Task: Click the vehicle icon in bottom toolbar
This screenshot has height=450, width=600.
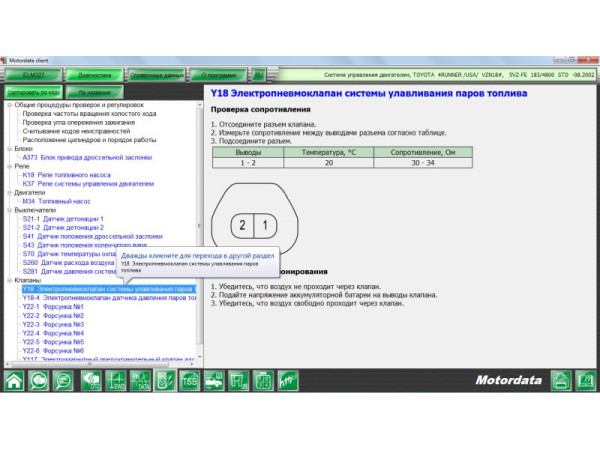Action: click(214, 381)
